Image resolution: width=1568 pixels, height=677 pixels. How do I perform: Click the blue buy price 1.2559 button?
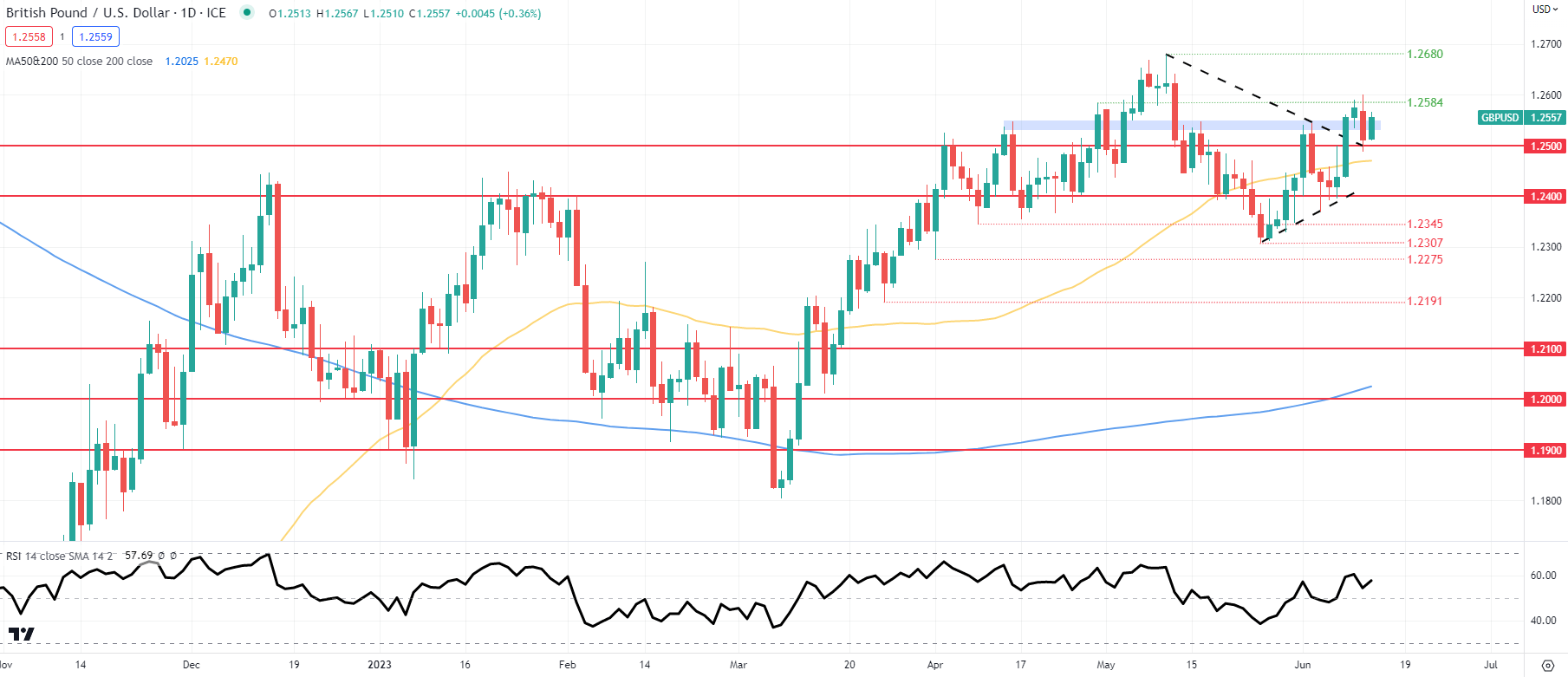click(95, 36)
